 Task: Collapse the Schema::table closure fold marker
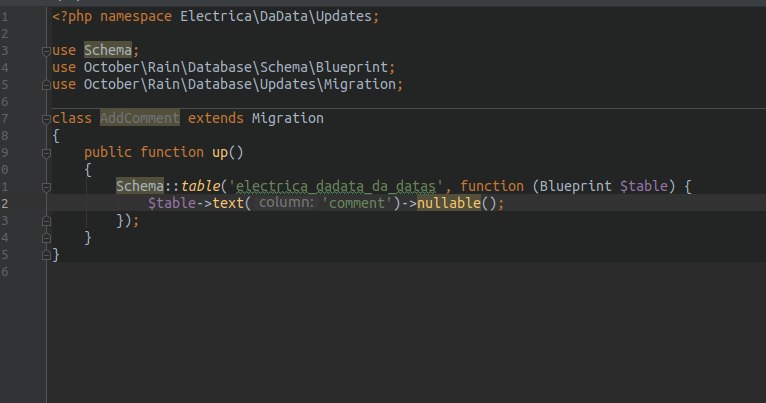[x=46, y=187]
